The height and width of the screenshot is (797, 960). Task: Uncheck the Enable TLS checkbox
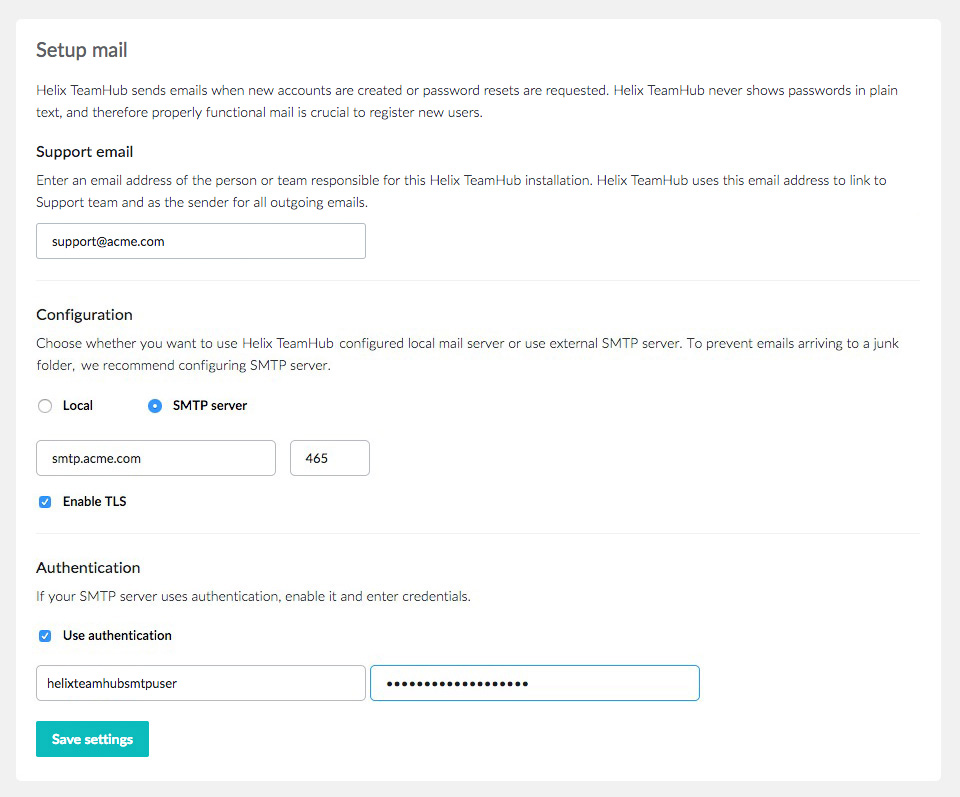(x=44, y=501)
